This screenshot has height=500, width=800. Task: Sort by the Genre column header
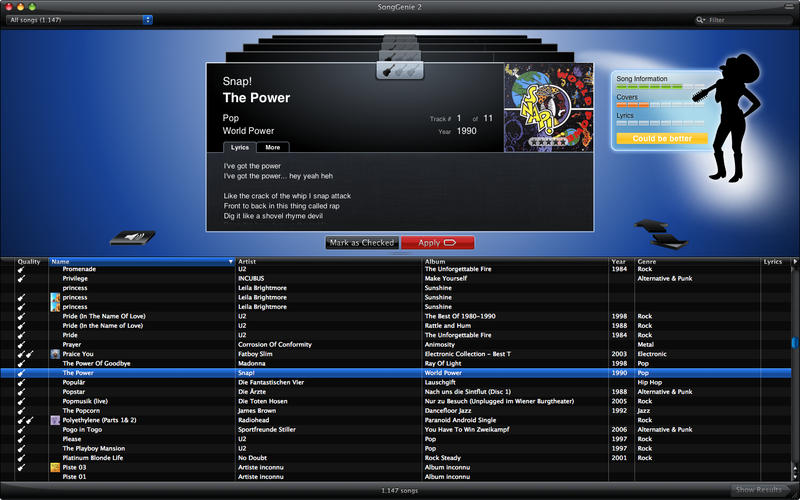coord(697,262)
